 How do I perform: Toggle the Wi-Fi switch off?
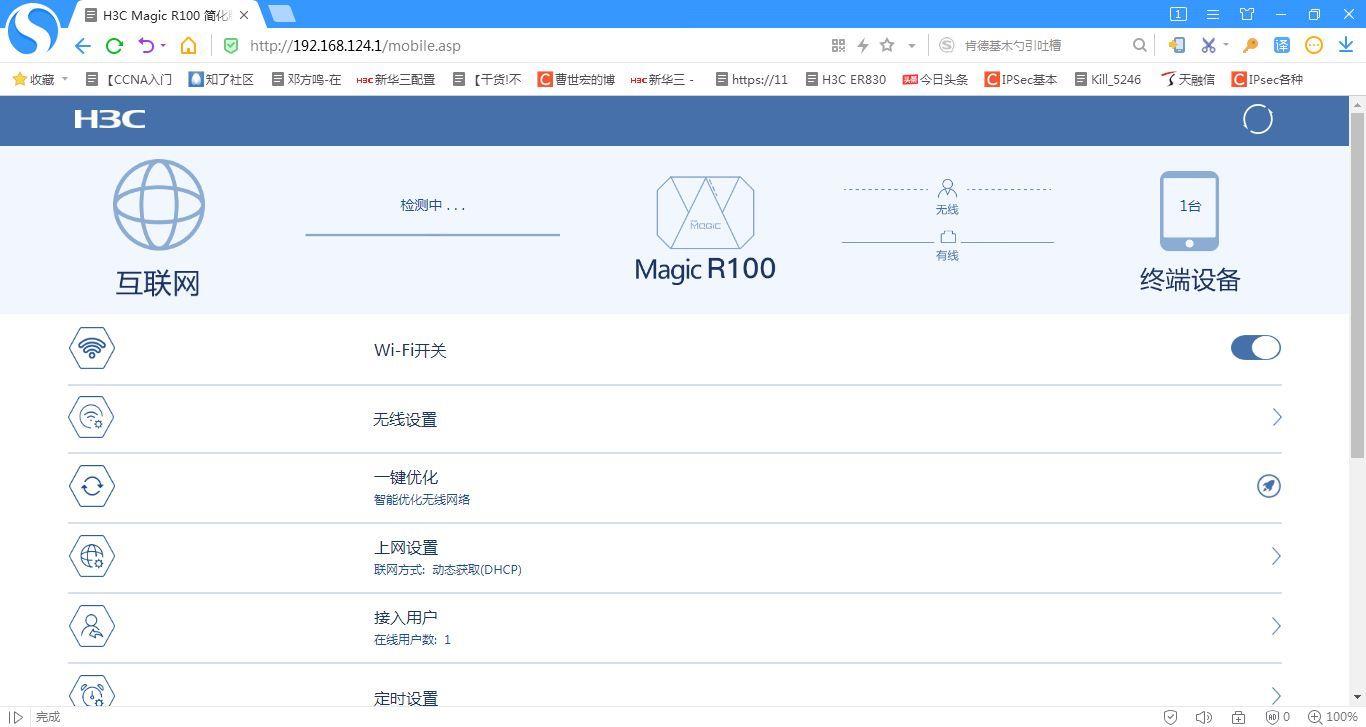pyautogui.click(x=1256, y=347)
